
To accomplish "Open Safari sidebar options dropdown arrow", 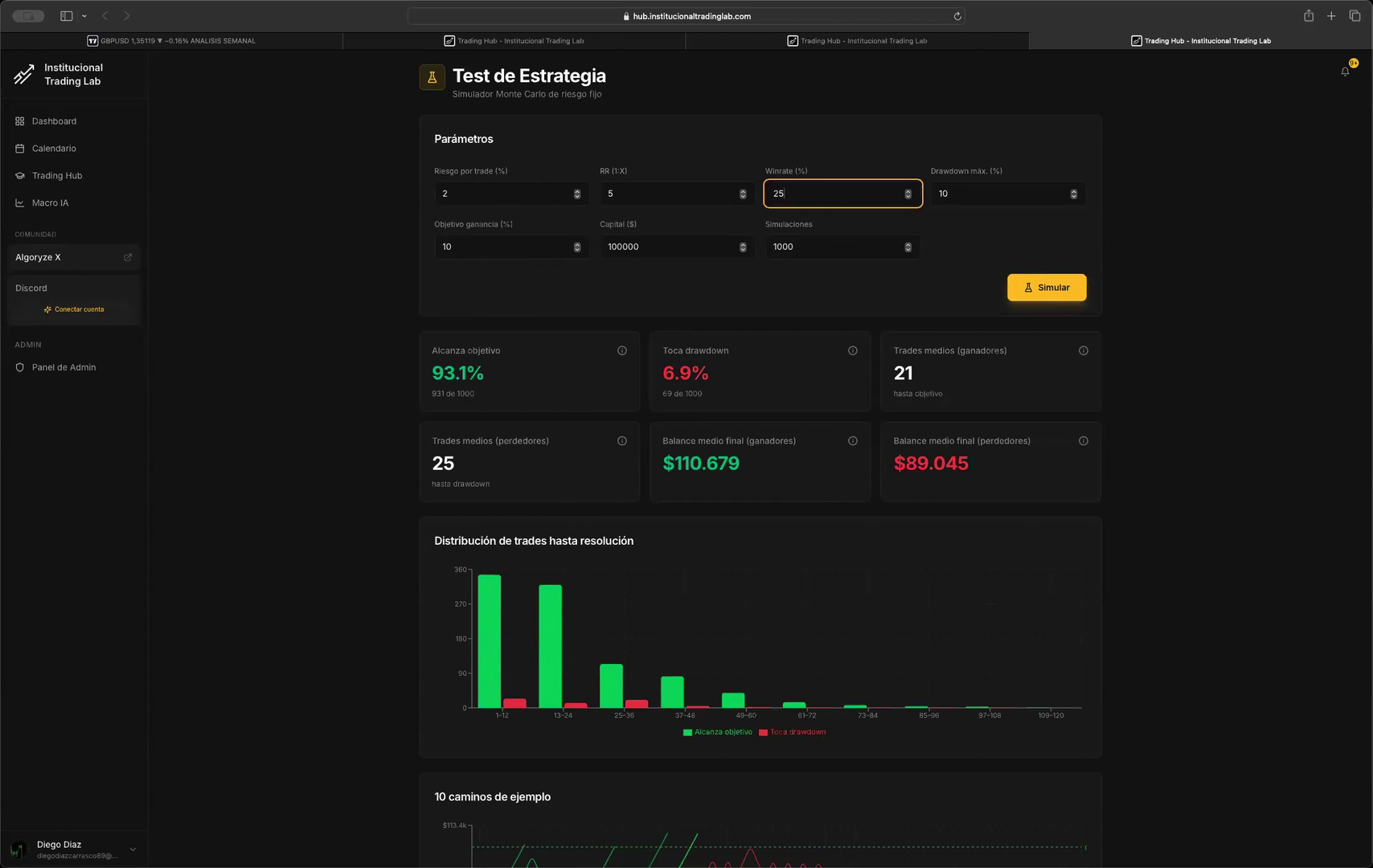I will 84,16.
